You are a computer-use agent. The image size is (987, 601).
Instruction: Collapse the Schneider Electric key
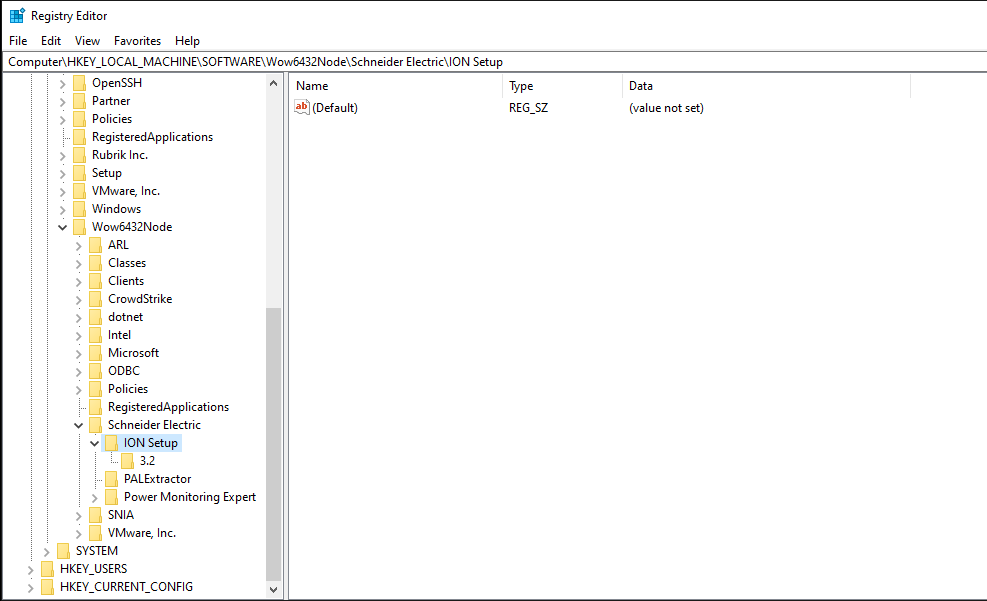click(79, 426)
